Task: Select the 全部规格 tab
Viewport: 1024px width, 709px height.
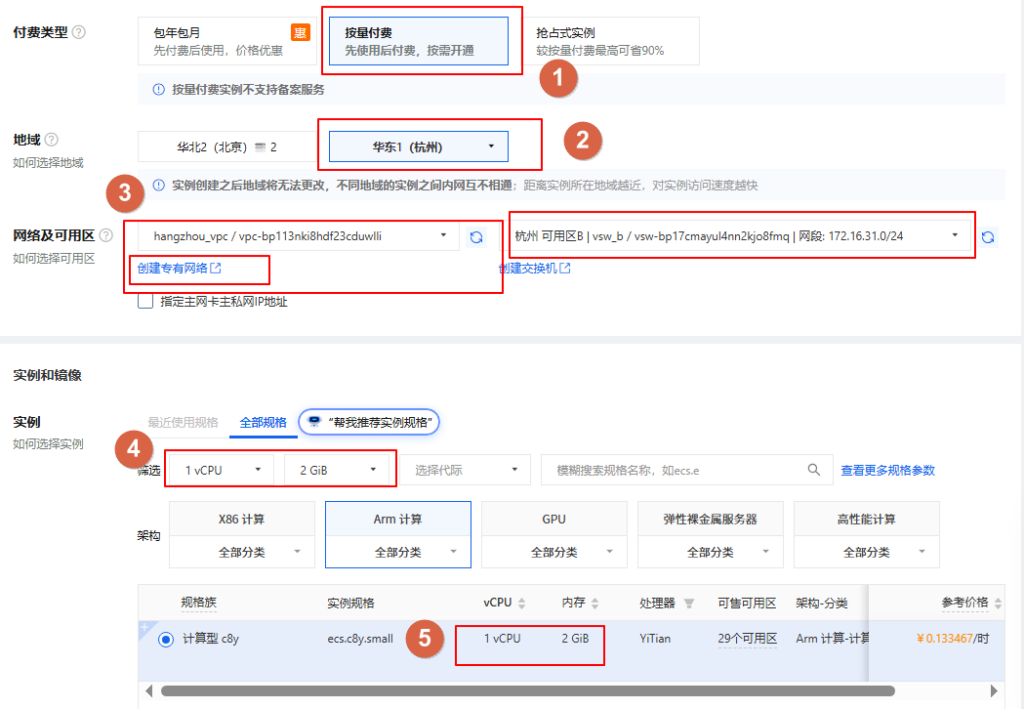Action: tap(263, 422)
